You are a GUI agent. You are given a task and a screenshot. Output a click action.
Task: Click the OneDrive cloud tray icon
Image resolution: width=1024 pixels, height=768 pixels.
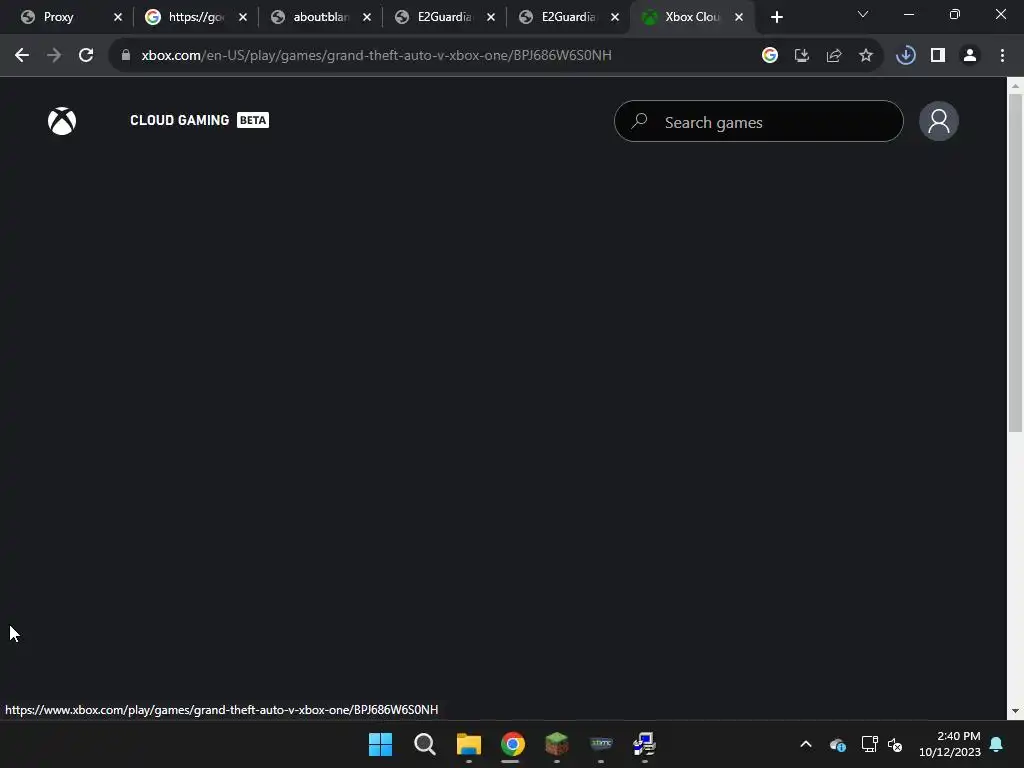837,744
